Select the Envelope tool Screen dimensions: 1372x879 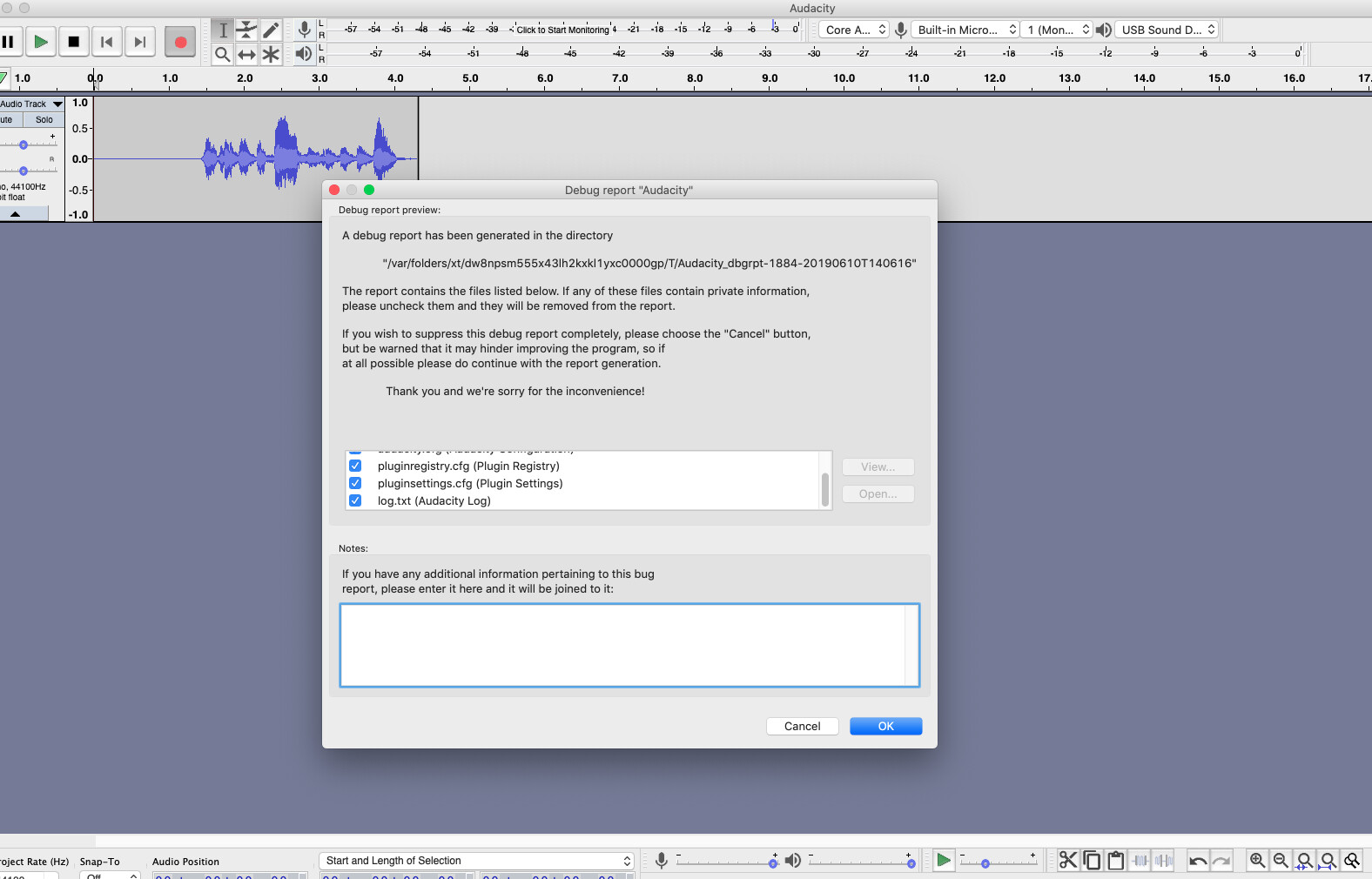247,30
